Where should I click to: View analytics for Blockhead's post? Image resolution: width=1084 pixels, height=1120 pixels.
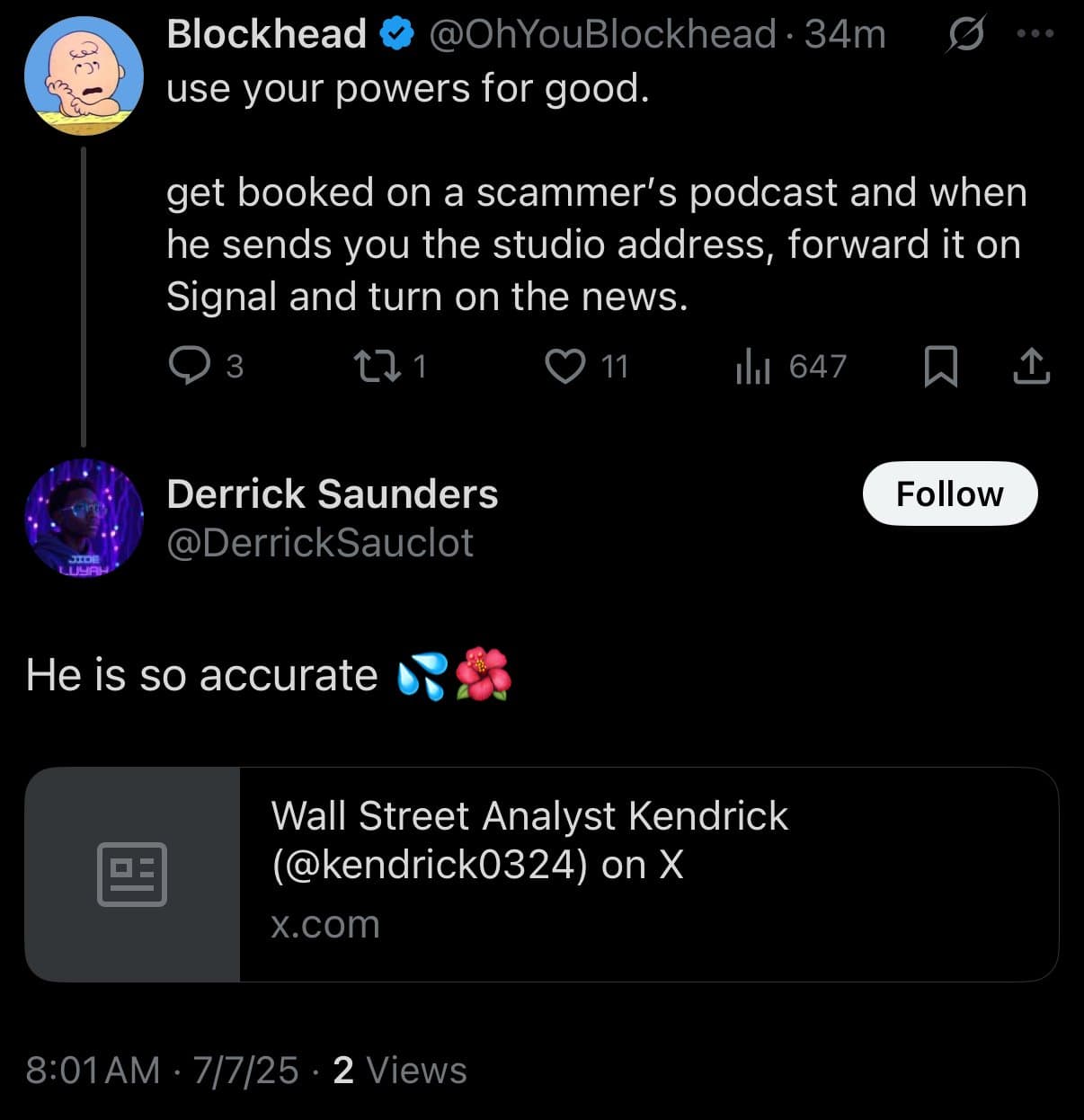tap(753, 366)
